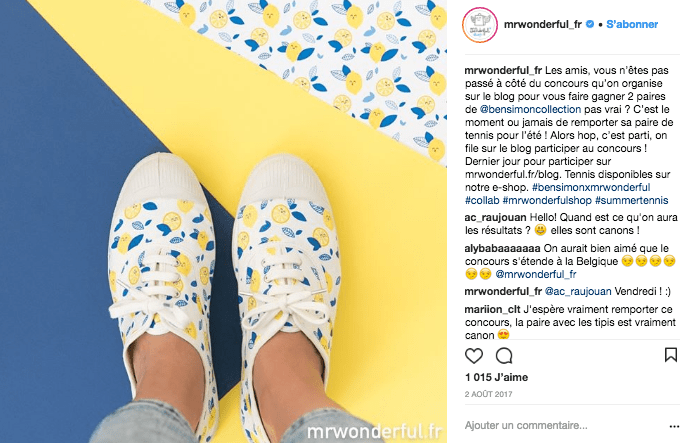
Task: Open the #mrwonderfulshop hashtag
Action: click(x=547, y=200)
